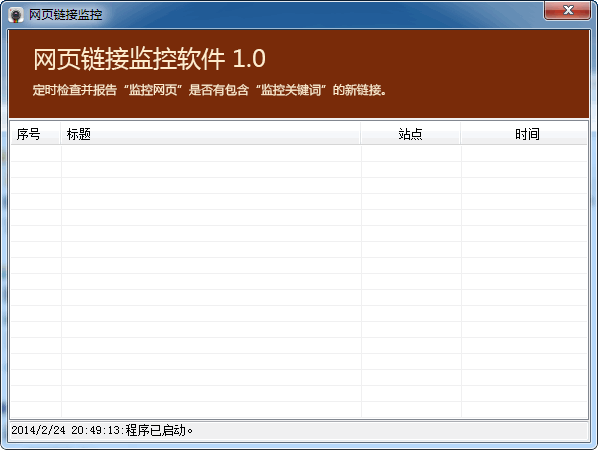Click empty brown banner area right of heading

427,59
